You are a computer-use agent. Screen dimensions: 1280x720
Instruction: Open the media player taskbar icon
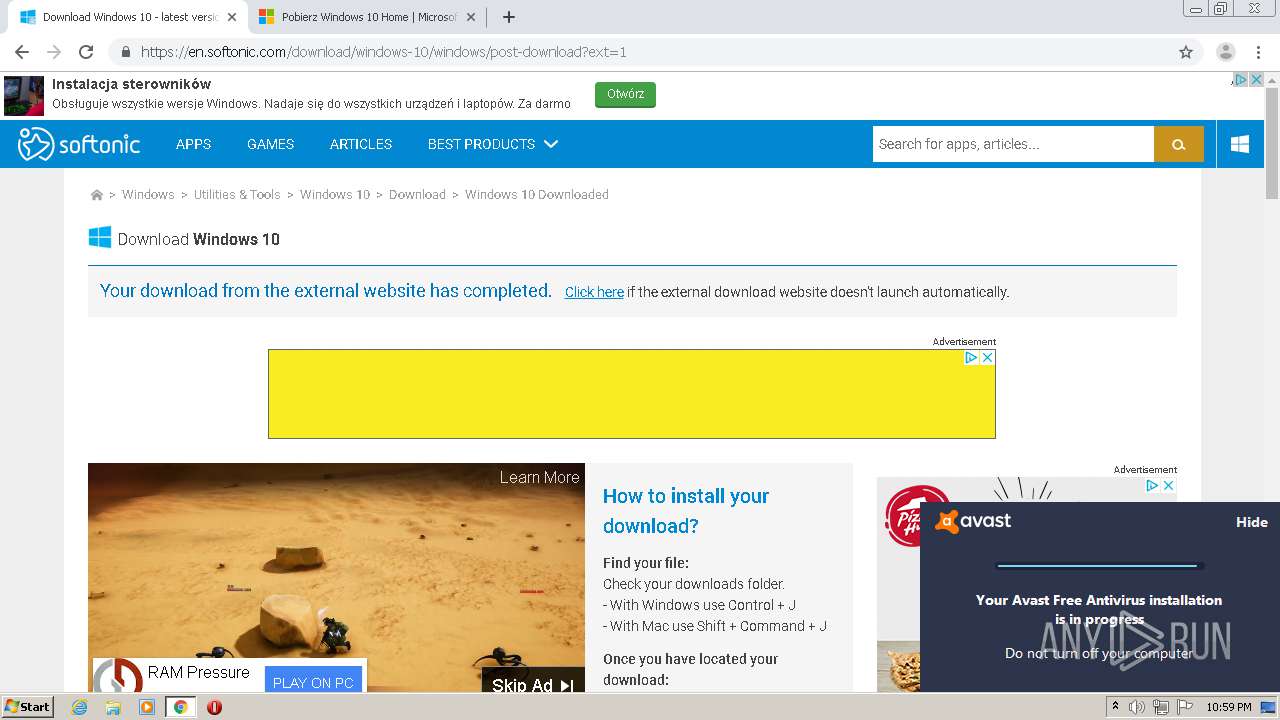[x=147, y=707]
